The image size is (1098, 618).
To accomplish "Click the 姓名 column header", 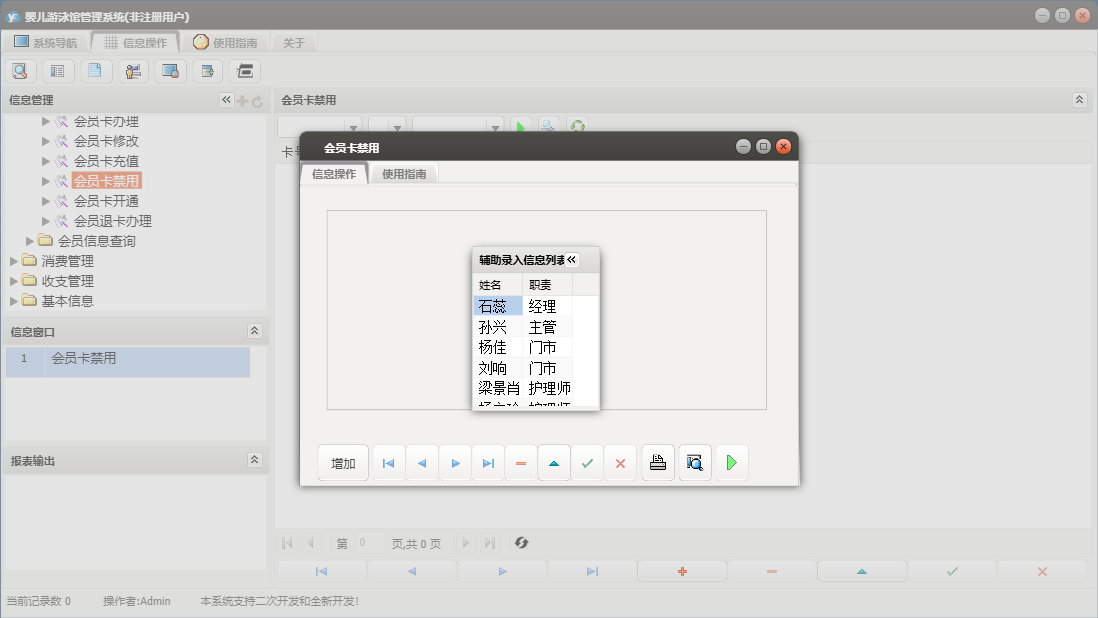I will coord(490,285).
